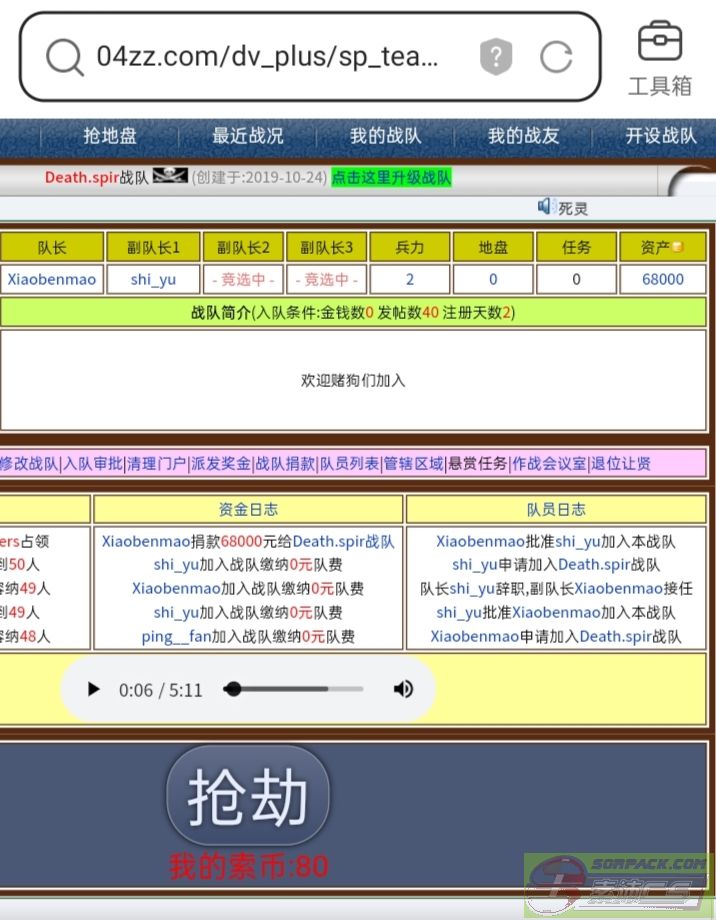Go to 我的战队 menu item
The width and height of the screenshot is (716, 920).
point(385,136)
